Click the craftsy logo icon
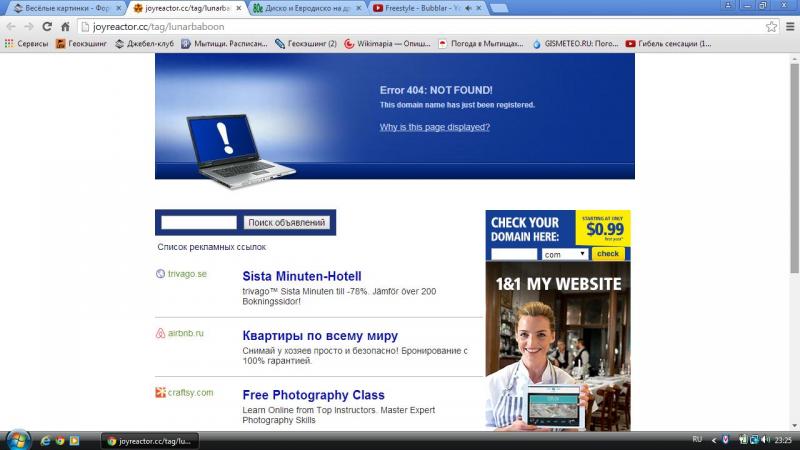Screen dimensions: 800x450 pyautogui.click(x=160, y=392)
